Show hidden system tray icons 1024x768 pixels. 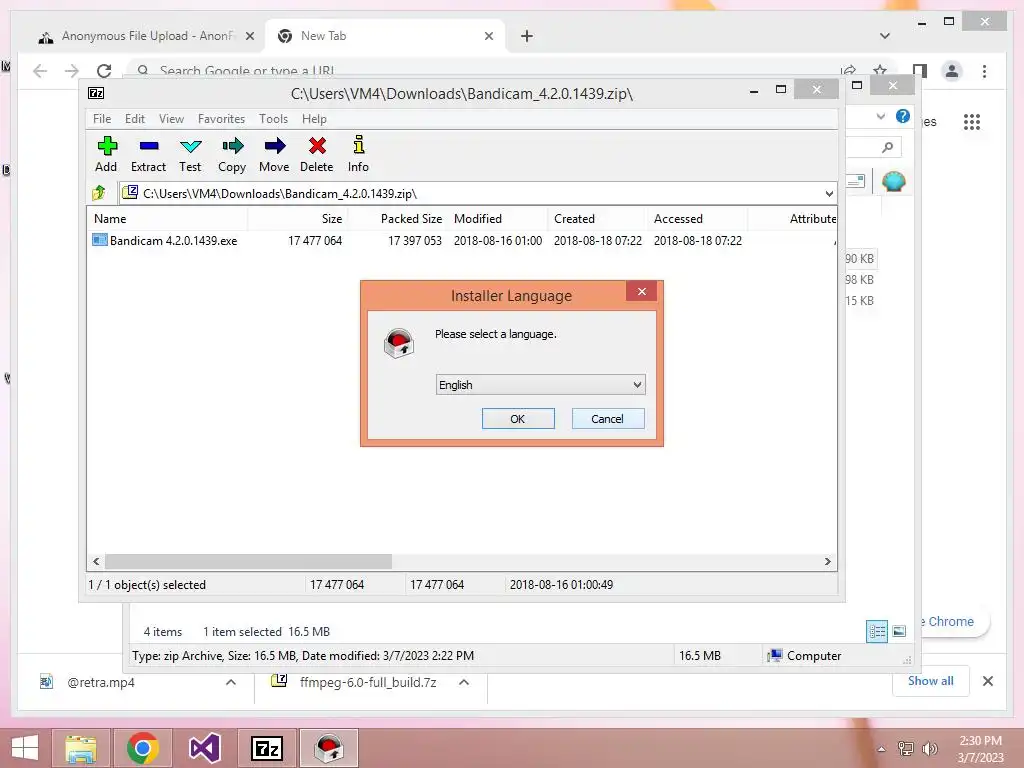(881, 749)
